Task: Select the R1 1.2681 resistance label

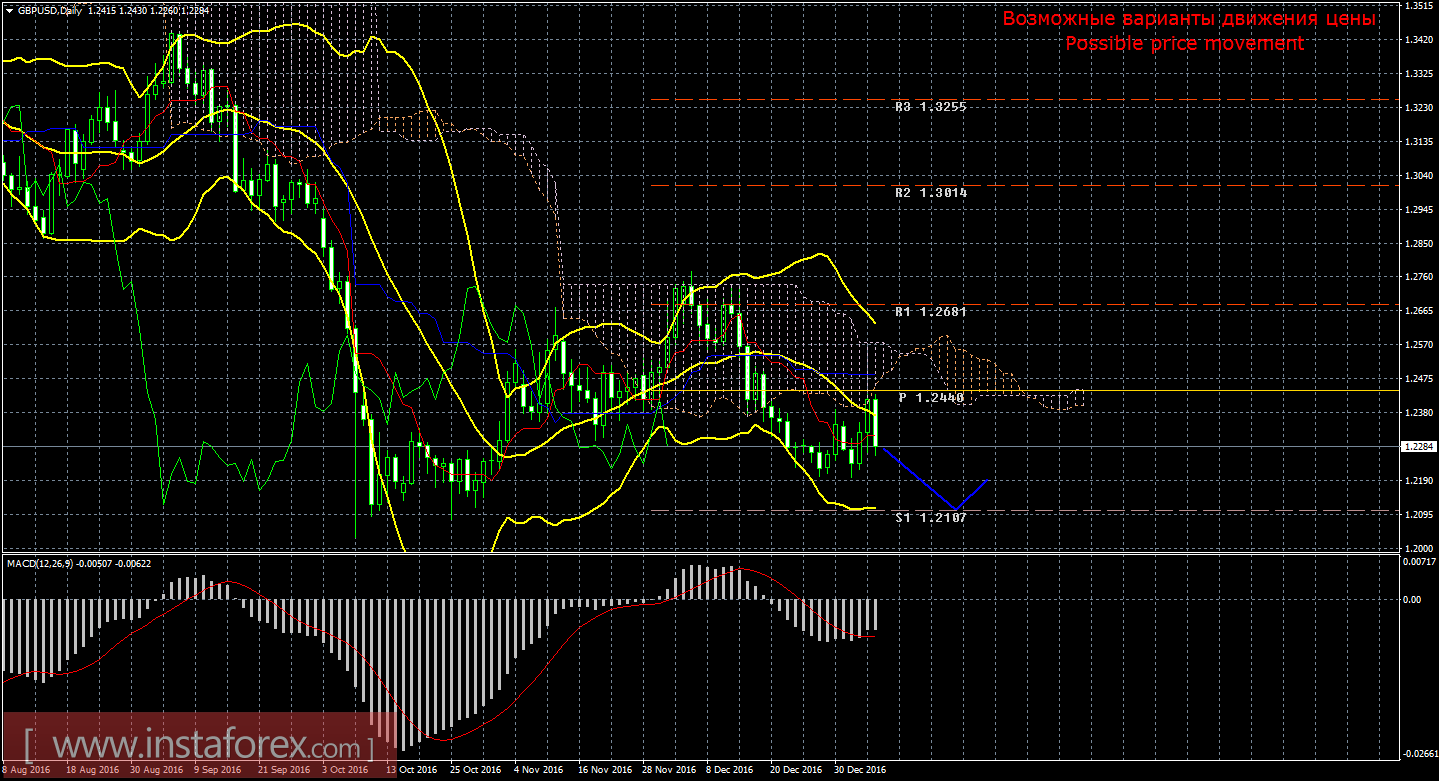Action: point(932,312)
